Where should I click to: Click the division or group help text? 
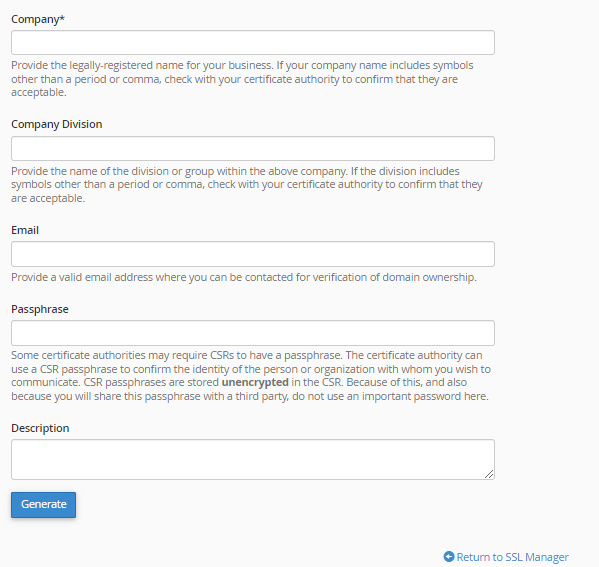[247, 185]
